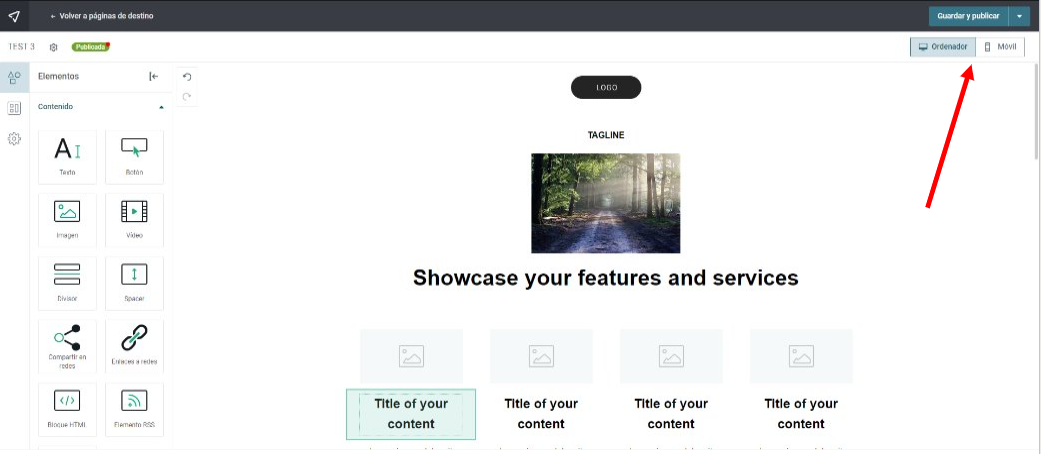Screen dimensions: 1041x454
Task: Click the Showcase your features and services heading
Action: click(x=605, y=277)
